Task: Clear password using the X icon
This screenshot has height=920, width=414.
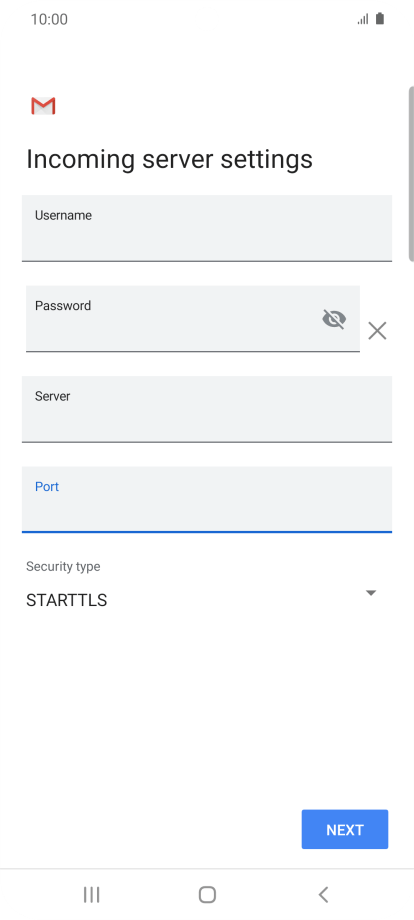Action: pyautogui.click(x=377, y=331)
